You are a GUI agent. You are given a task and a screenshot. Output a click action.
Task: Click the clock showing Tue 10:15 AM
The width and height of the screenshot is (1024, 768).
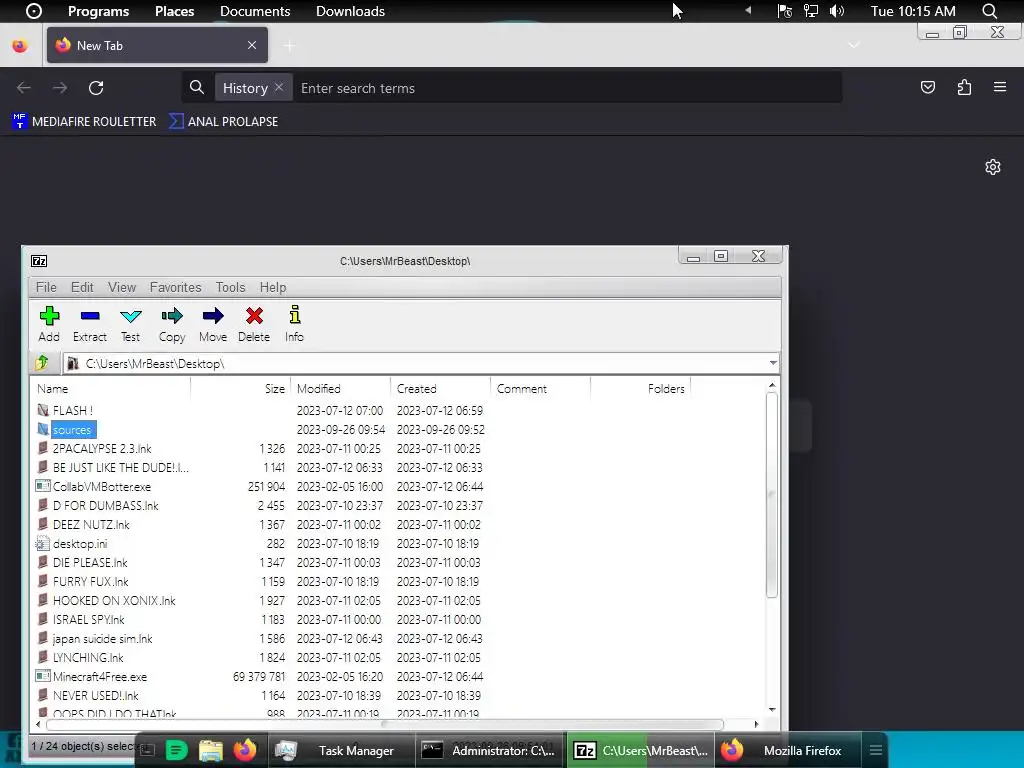coord(913,11)
